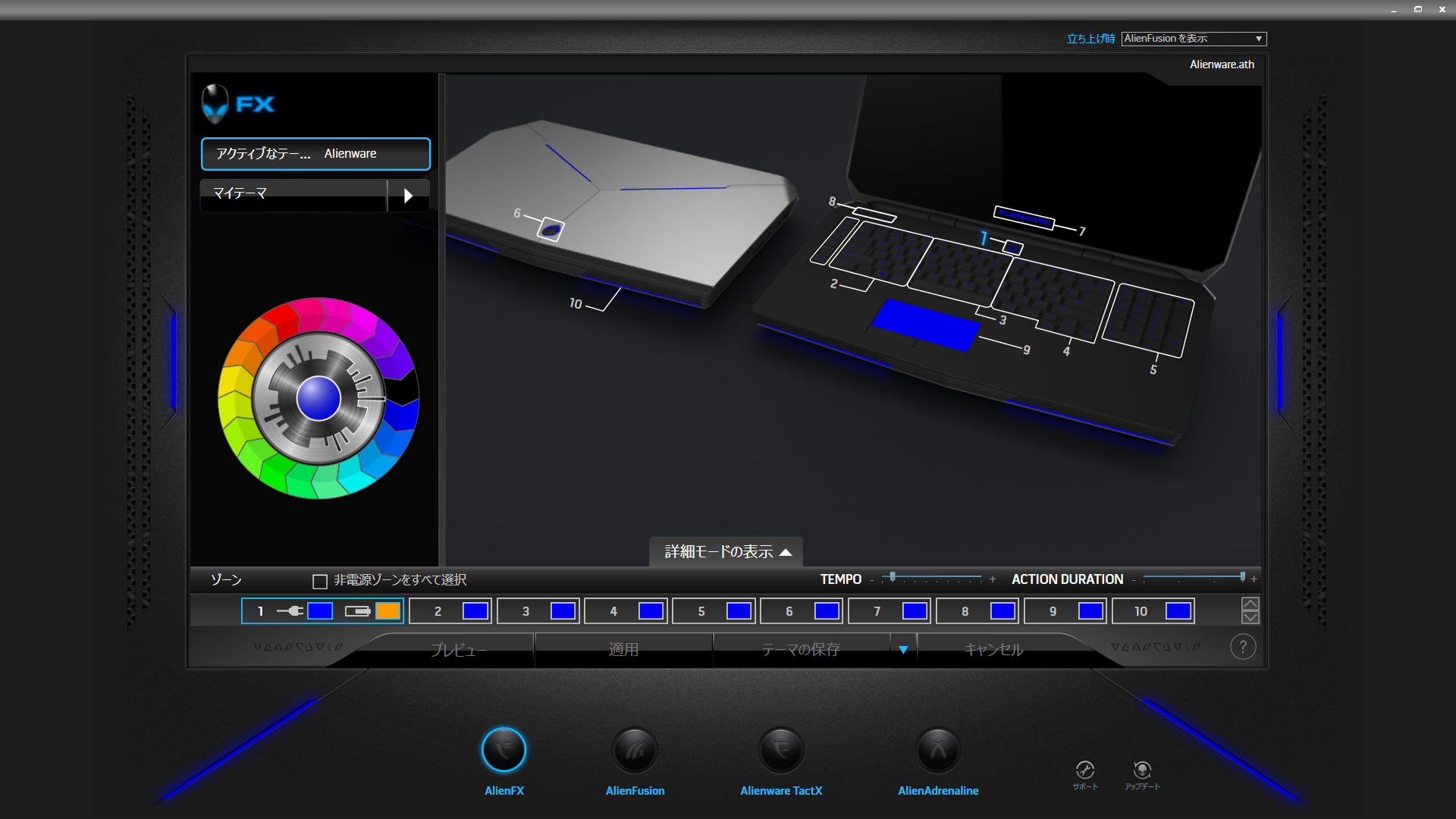Select zone 1 AC power plug icon
The width and height of the screenshot is (1456, 819).
[290, 611]
